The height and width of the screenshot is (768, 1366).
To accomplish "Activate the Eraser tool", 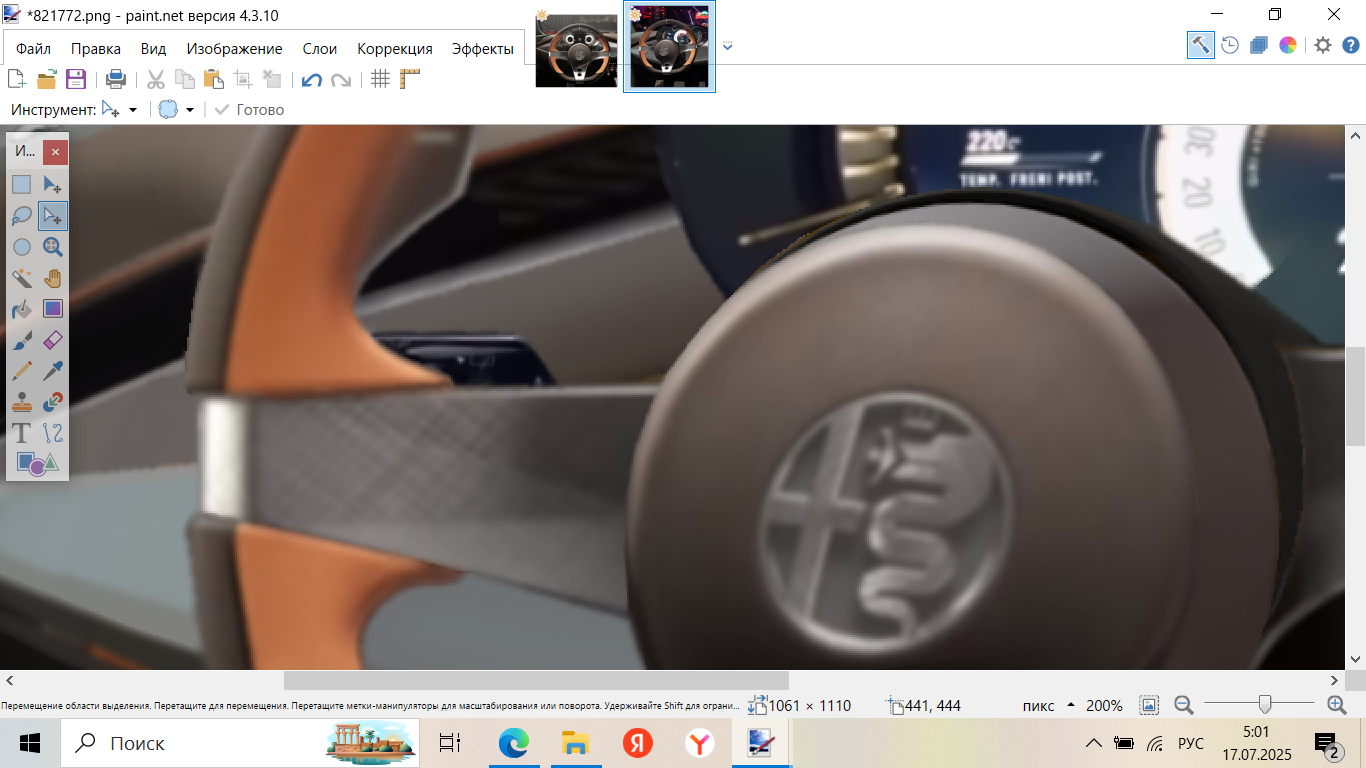I will click(x=53, y=340).
